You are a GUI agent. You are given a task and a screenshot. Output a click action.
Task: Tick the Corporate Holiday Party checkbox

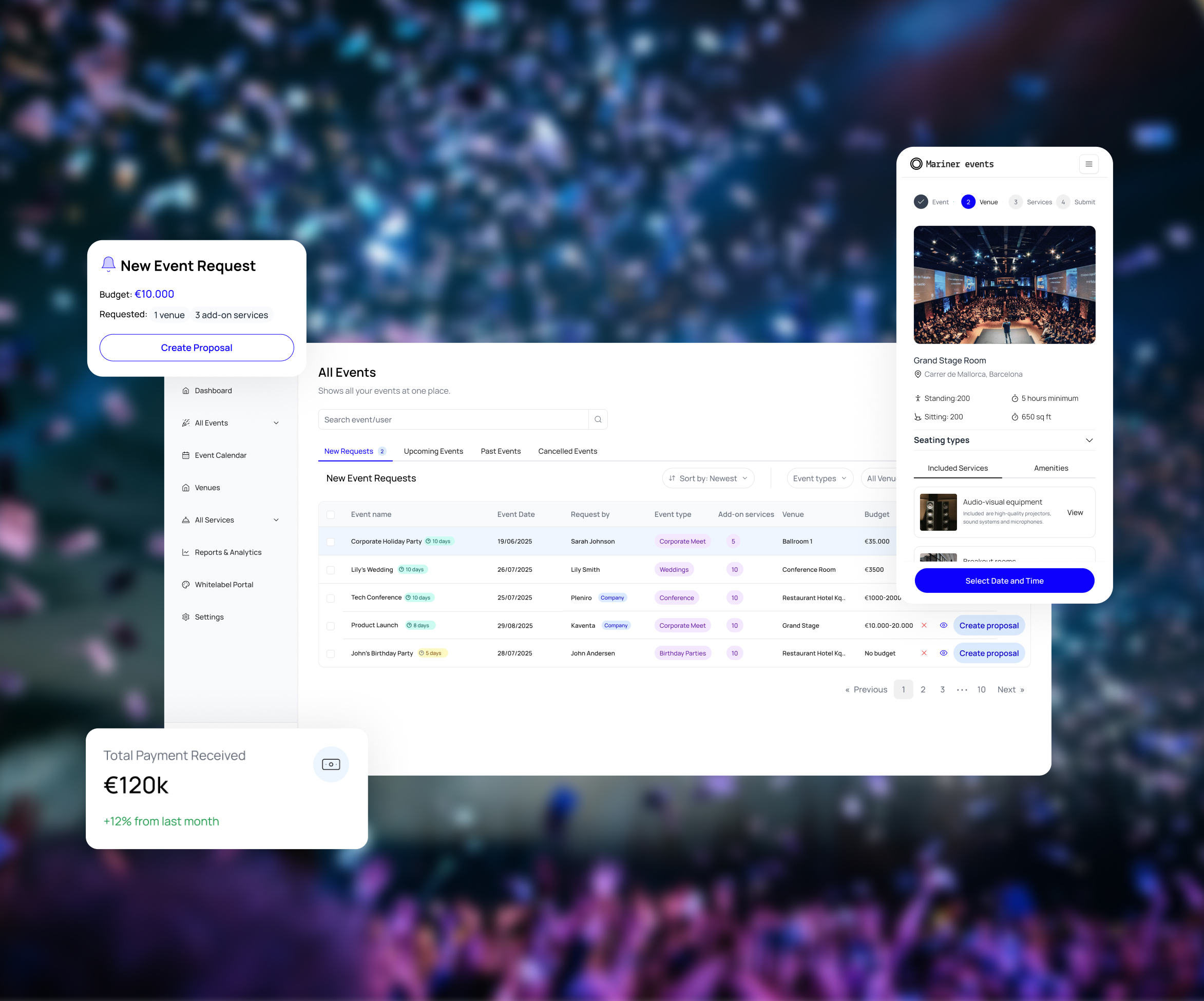331,542
